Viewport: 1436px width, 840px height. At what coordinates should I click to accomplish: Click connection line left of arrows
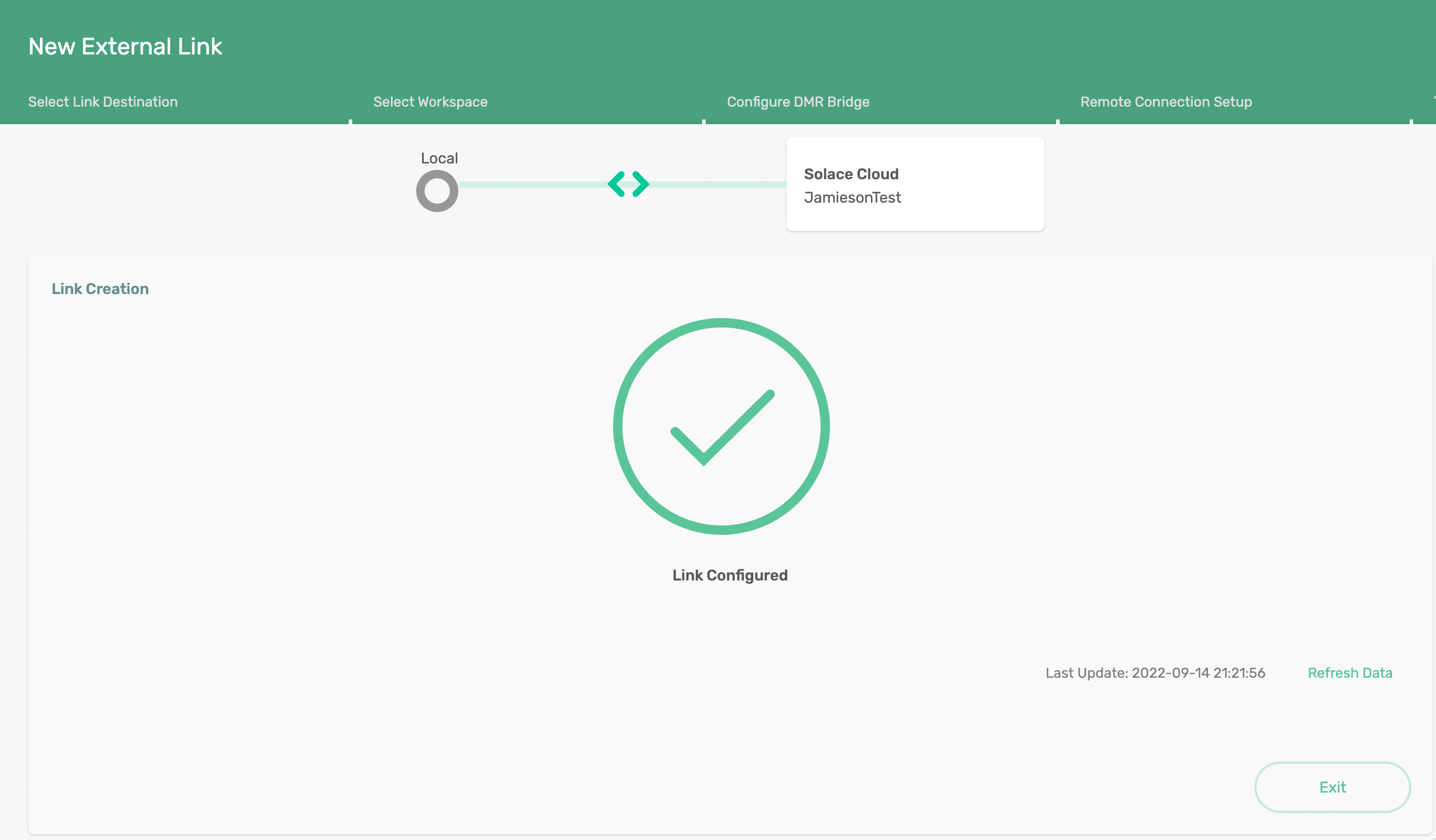532,185
